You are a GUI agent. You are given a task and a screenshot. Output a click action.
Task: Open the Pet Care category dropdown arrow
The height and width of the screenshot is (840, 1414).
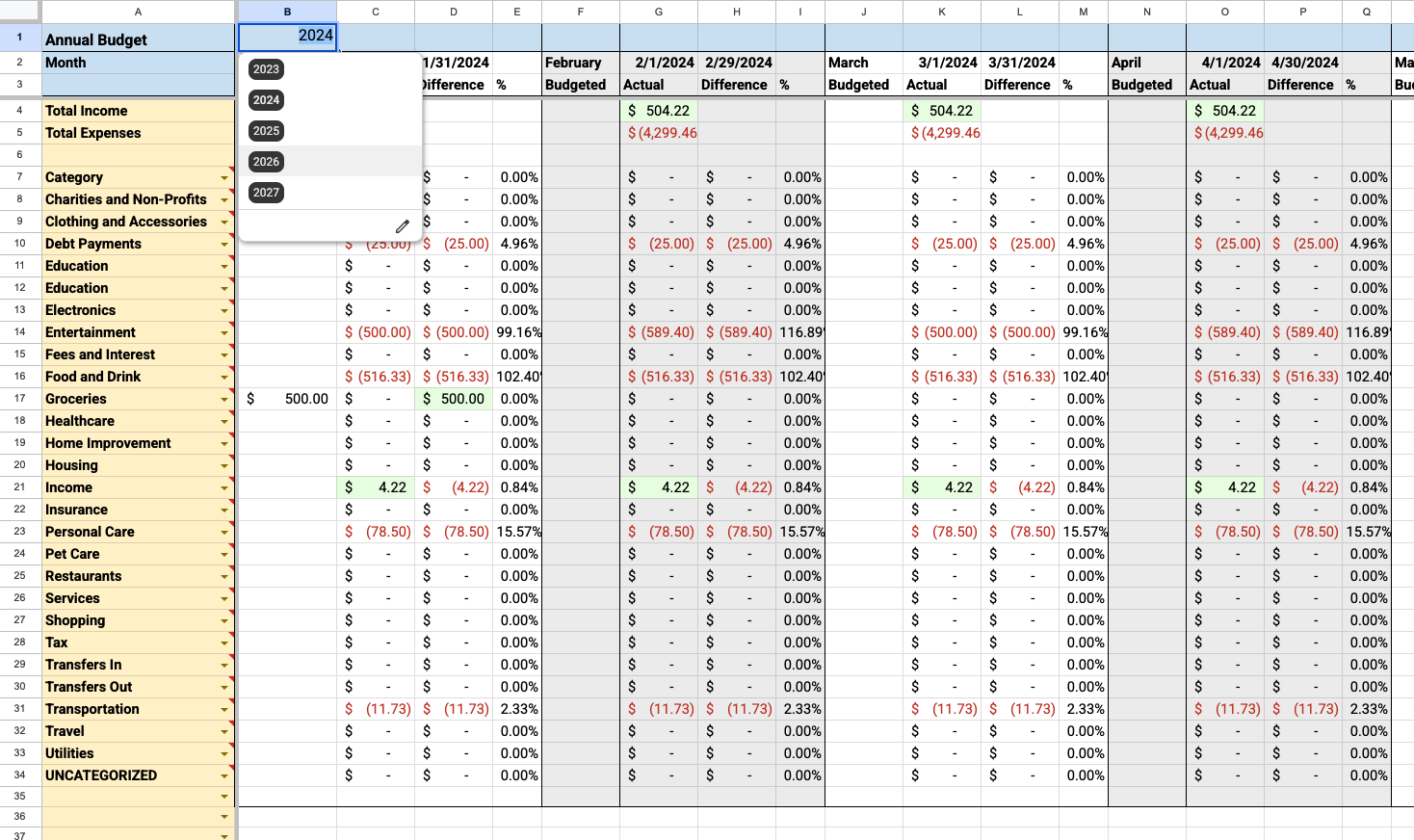pyautogui.click(x=223, y=554)
